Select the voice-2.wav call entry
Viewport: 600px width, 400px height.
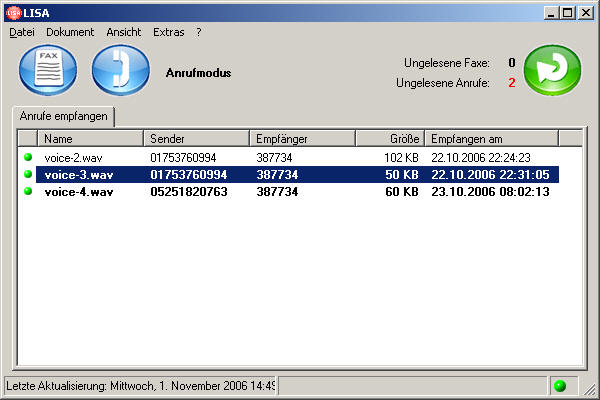pyautogui.click(x=73, y=158)
